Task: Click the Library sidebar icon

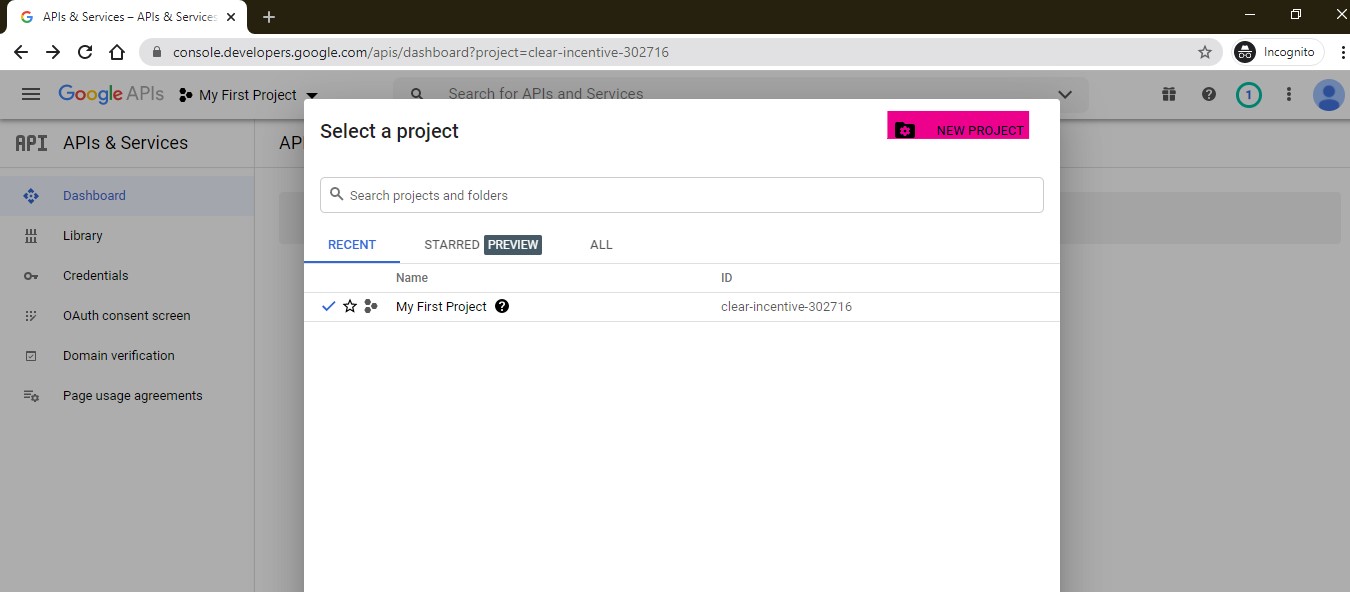Action: [31, 236]
